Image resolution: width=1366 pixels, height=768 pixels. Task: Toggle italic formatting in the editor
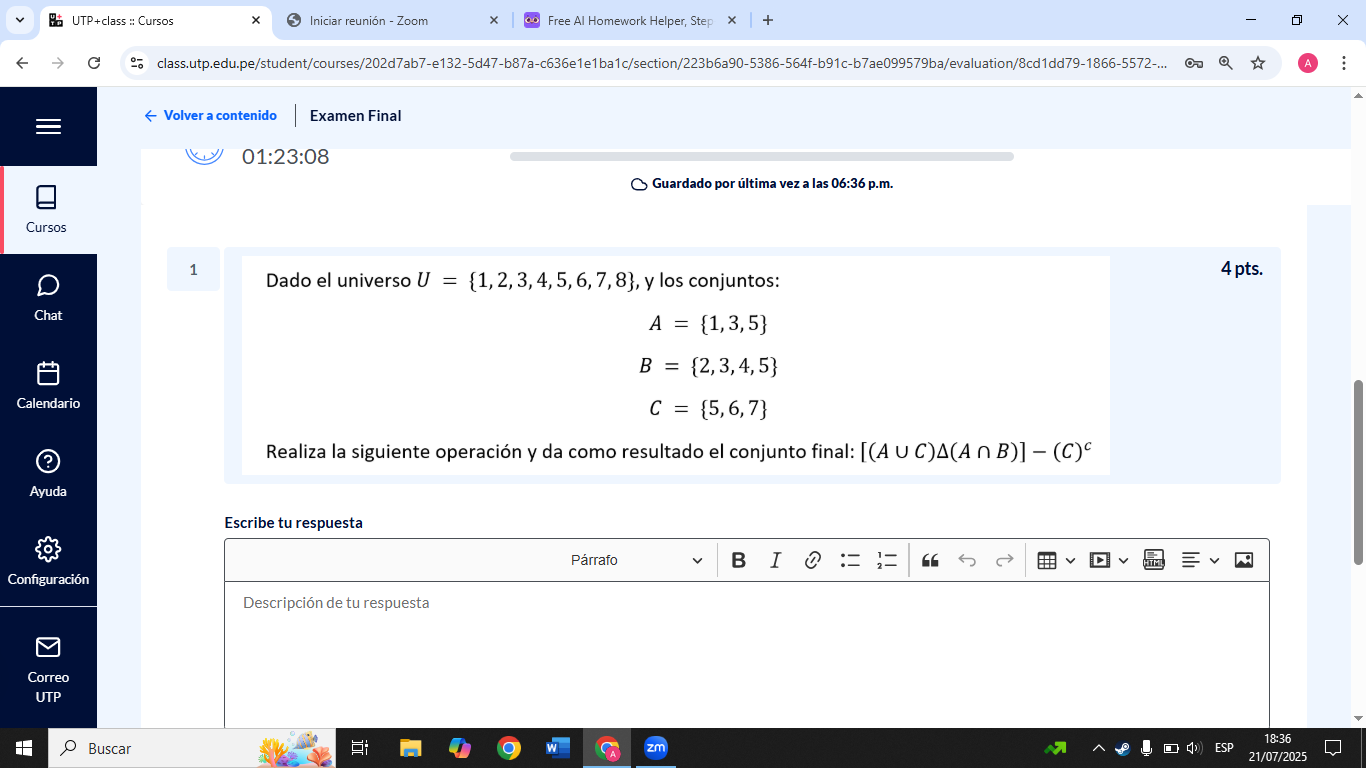click(x=775, y=560)
